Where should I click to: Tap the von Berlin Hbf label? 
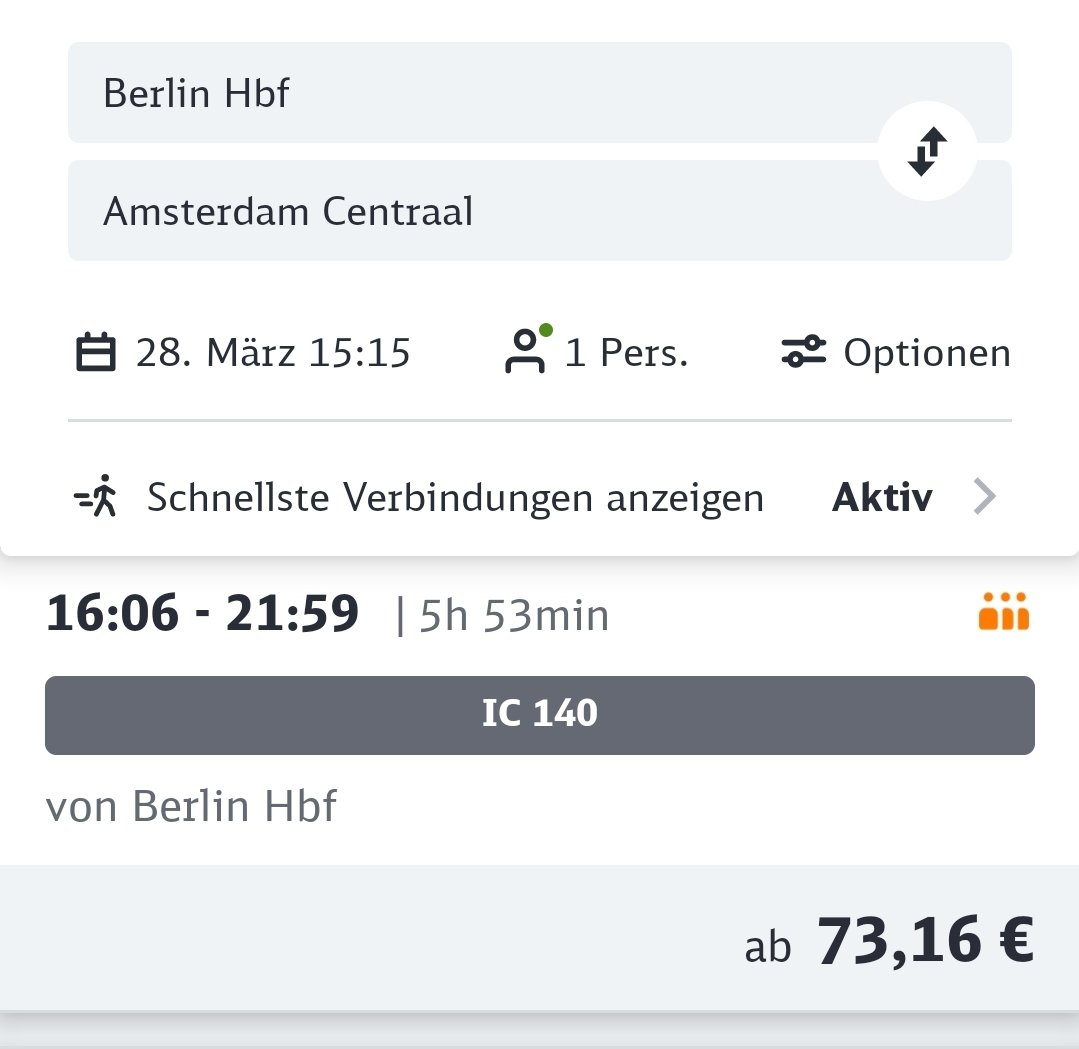click(x=192, y=806)
